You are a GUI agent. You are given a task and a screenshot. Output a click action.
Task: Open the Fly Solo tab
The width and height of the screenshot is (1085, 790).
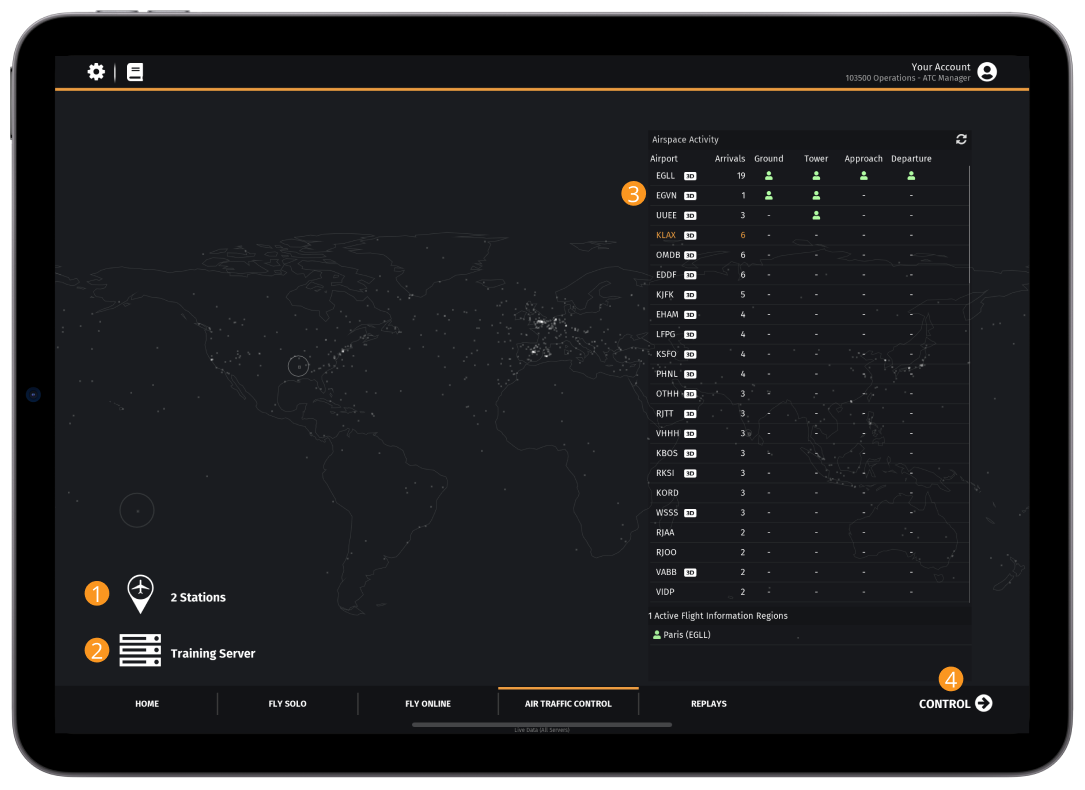coord(288,704)
